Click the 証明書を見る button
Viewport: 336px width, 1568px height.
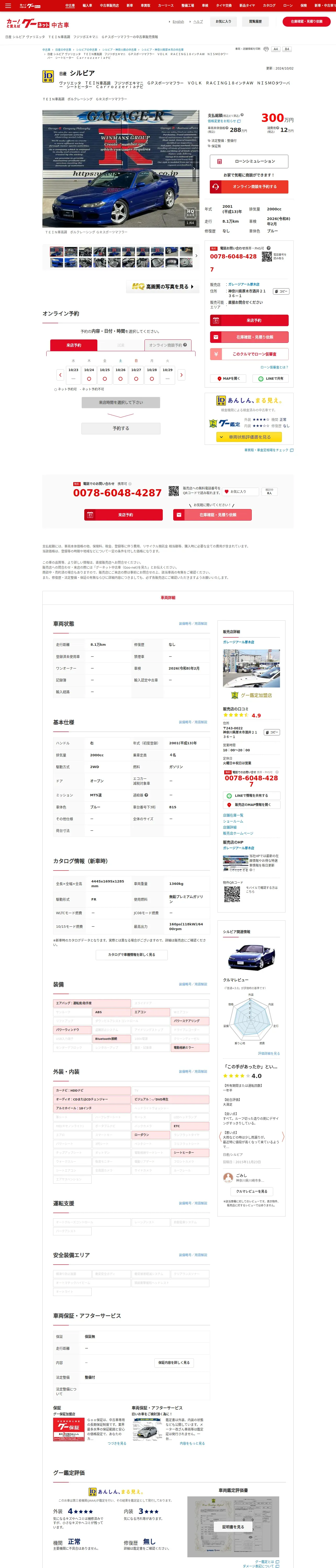click(233, 1527)
